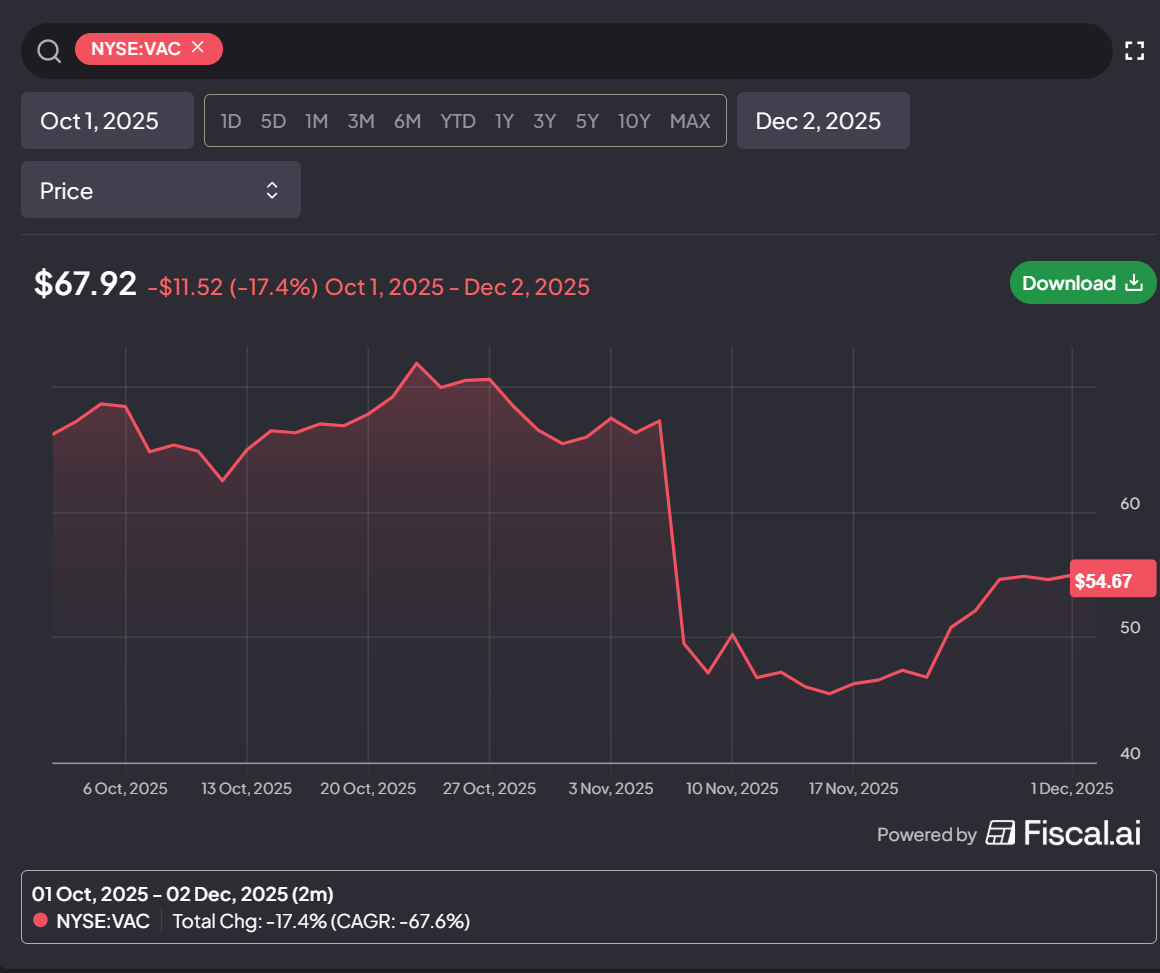The width and height of the screenshot is (1160, 973).
Task: Click the download arrow icon
Action: [x=1133, y=283]
